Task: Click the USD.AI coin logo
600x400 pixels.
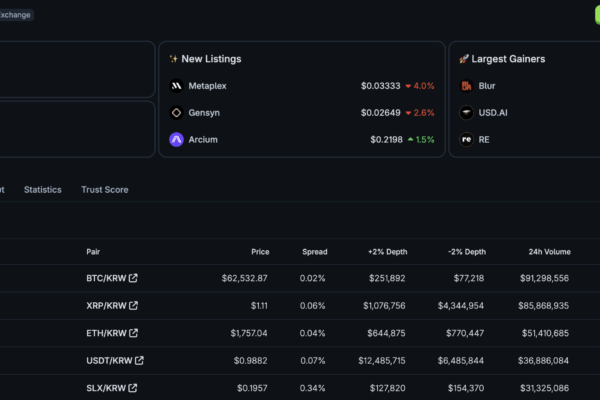Action: tap(466, 113)
